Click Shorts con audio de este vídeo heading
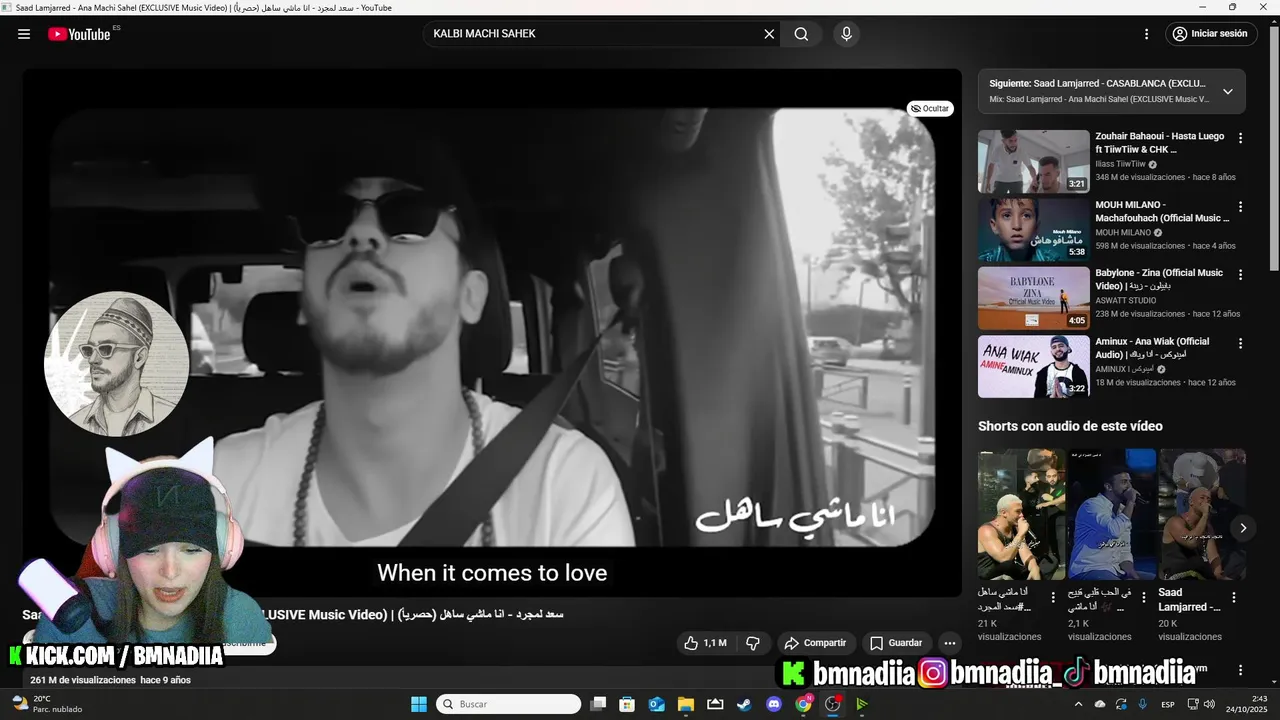This screenshot has height=720, width=1280. (1070, 426)
